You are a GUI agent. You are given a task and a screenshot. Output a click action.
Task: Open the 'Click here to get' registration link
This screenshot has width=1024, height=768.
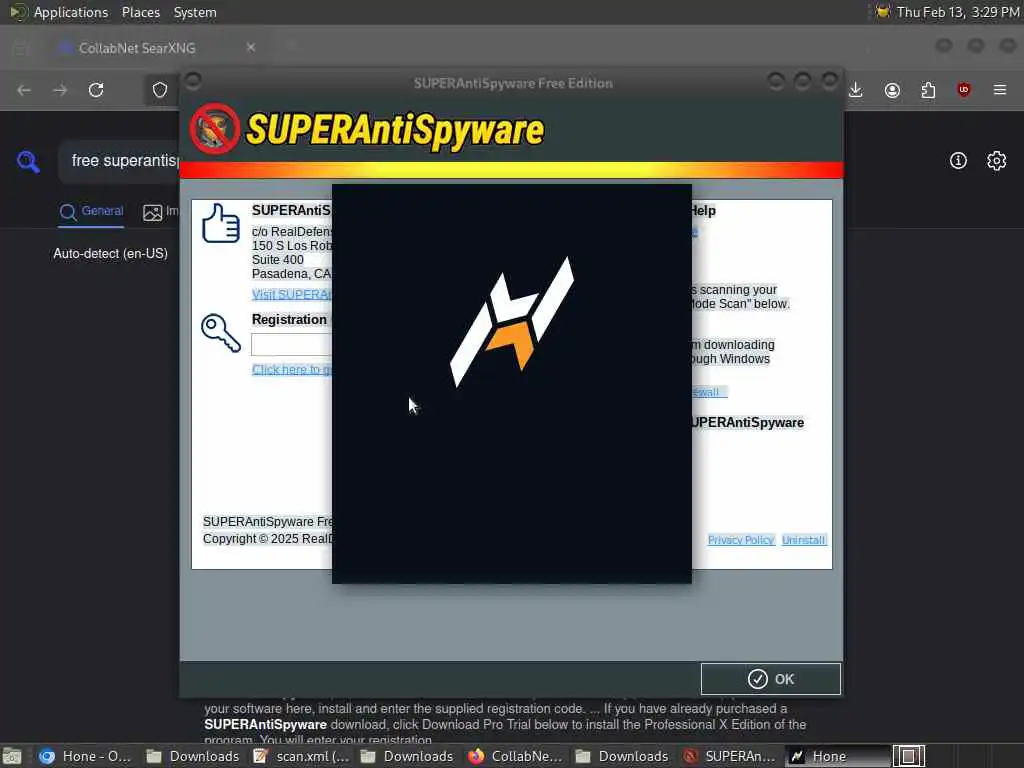[292, 370]
